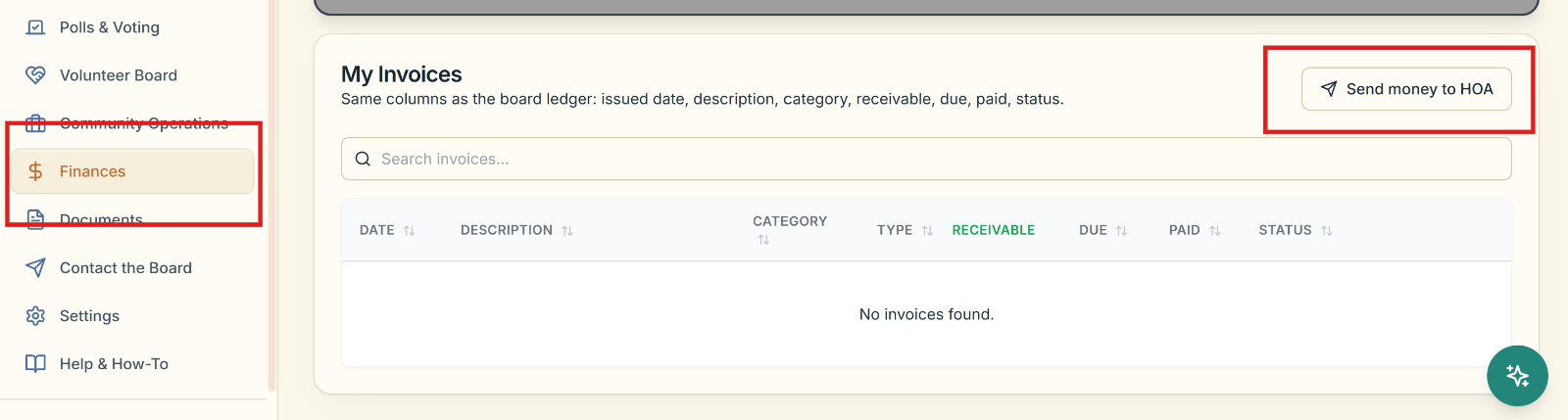Sort by the Description column arrows
The height and width of the screenshot is (420, 1568).
[567, 231]
